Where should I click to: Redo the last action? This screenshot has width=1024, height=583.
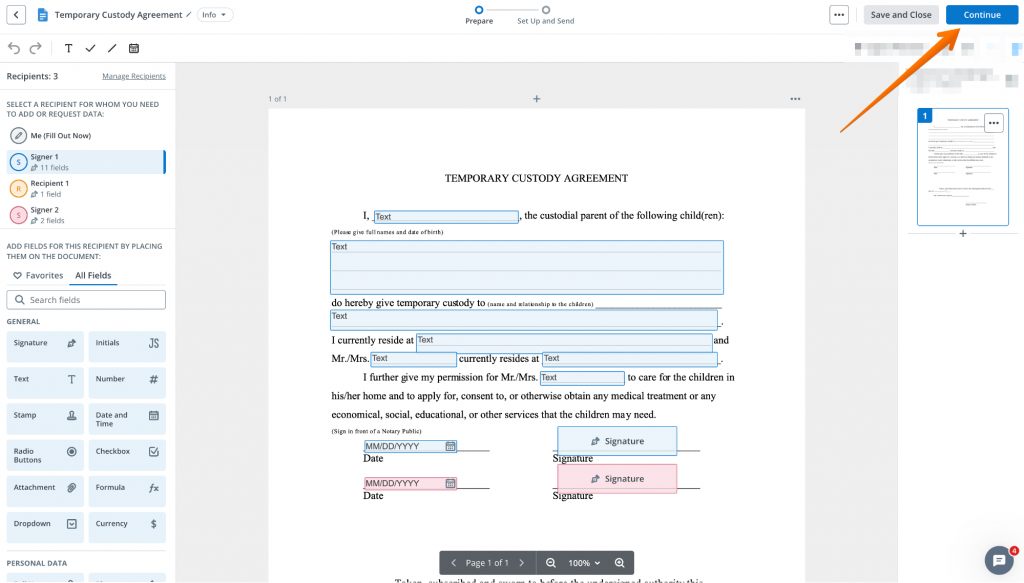(x=36, y=48)
